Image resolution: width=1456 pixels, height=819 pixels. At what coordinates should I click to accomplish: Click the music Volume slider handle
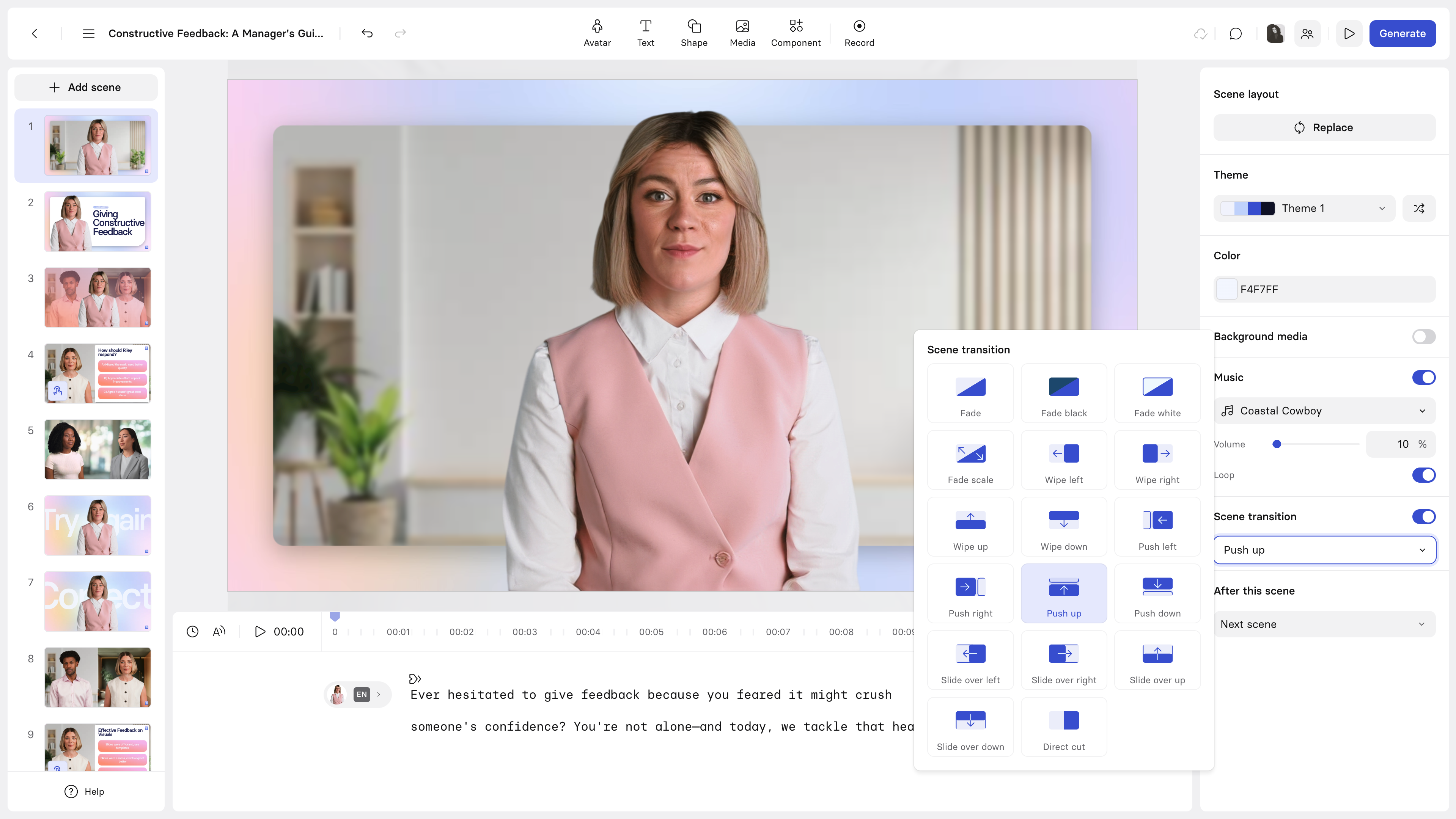pos(1276,444)
